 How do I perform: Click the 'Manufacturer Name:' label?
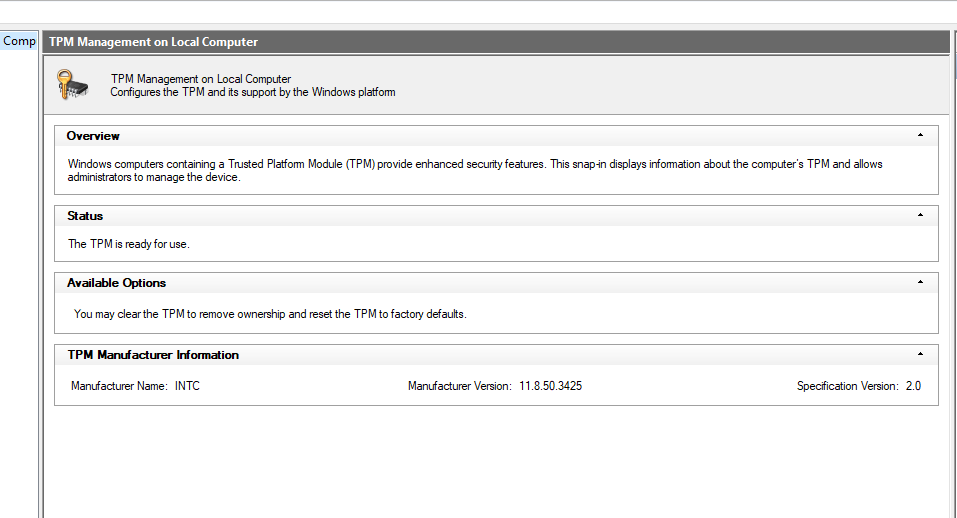tap(119, 386)
